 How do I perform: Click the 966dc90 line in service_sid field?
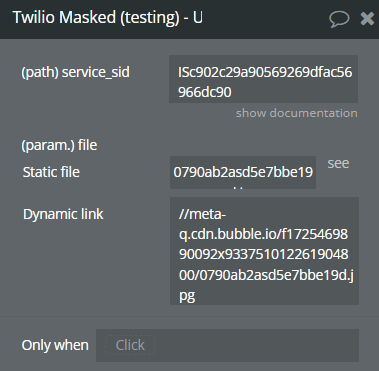[x=205, y=92]
